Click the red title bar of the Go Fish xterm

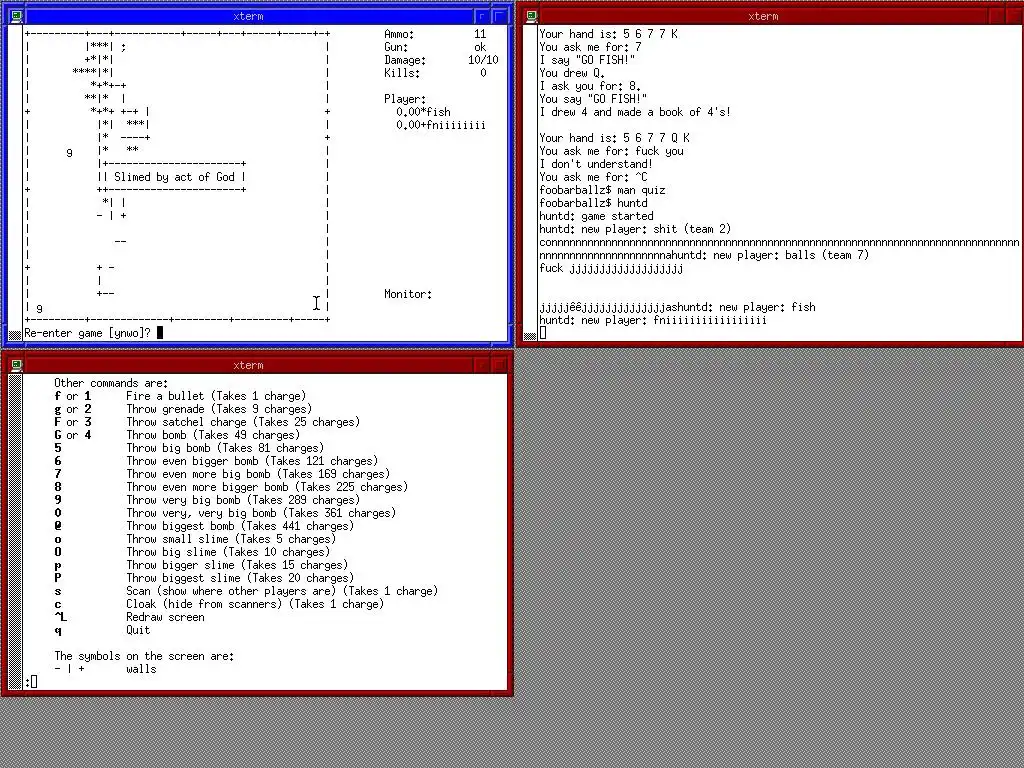tap(763, 16)
